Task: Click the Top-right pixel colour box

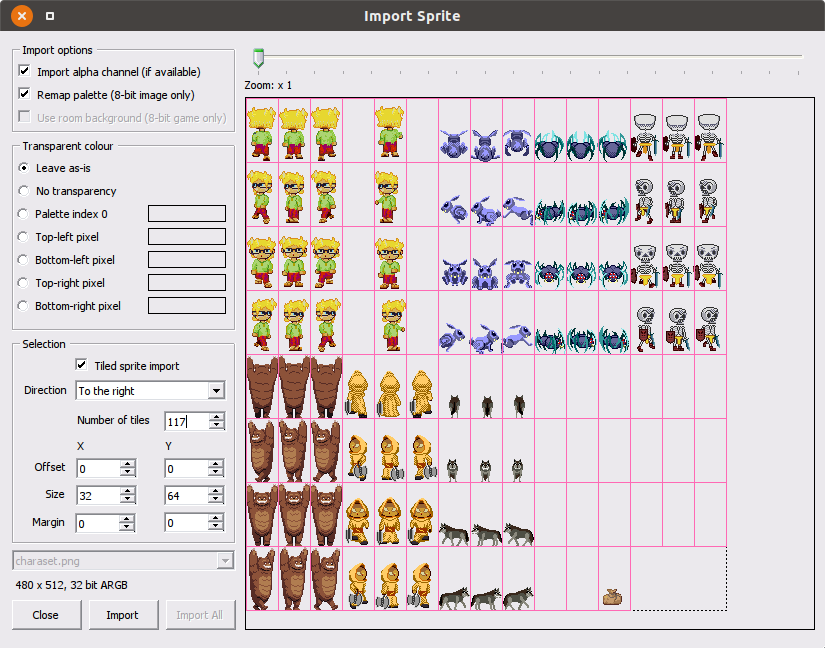Action: coord(187,282)
